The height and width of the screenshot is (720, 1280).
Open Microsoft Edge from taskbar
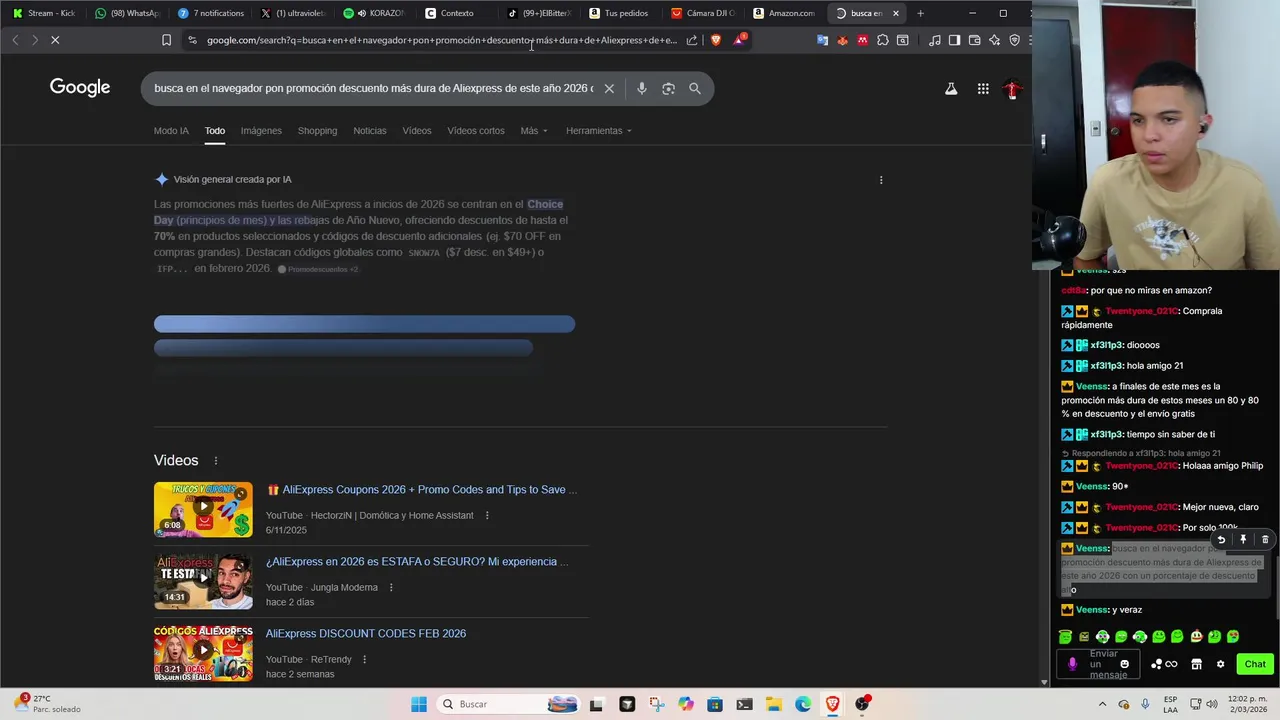tap(803, 704)
